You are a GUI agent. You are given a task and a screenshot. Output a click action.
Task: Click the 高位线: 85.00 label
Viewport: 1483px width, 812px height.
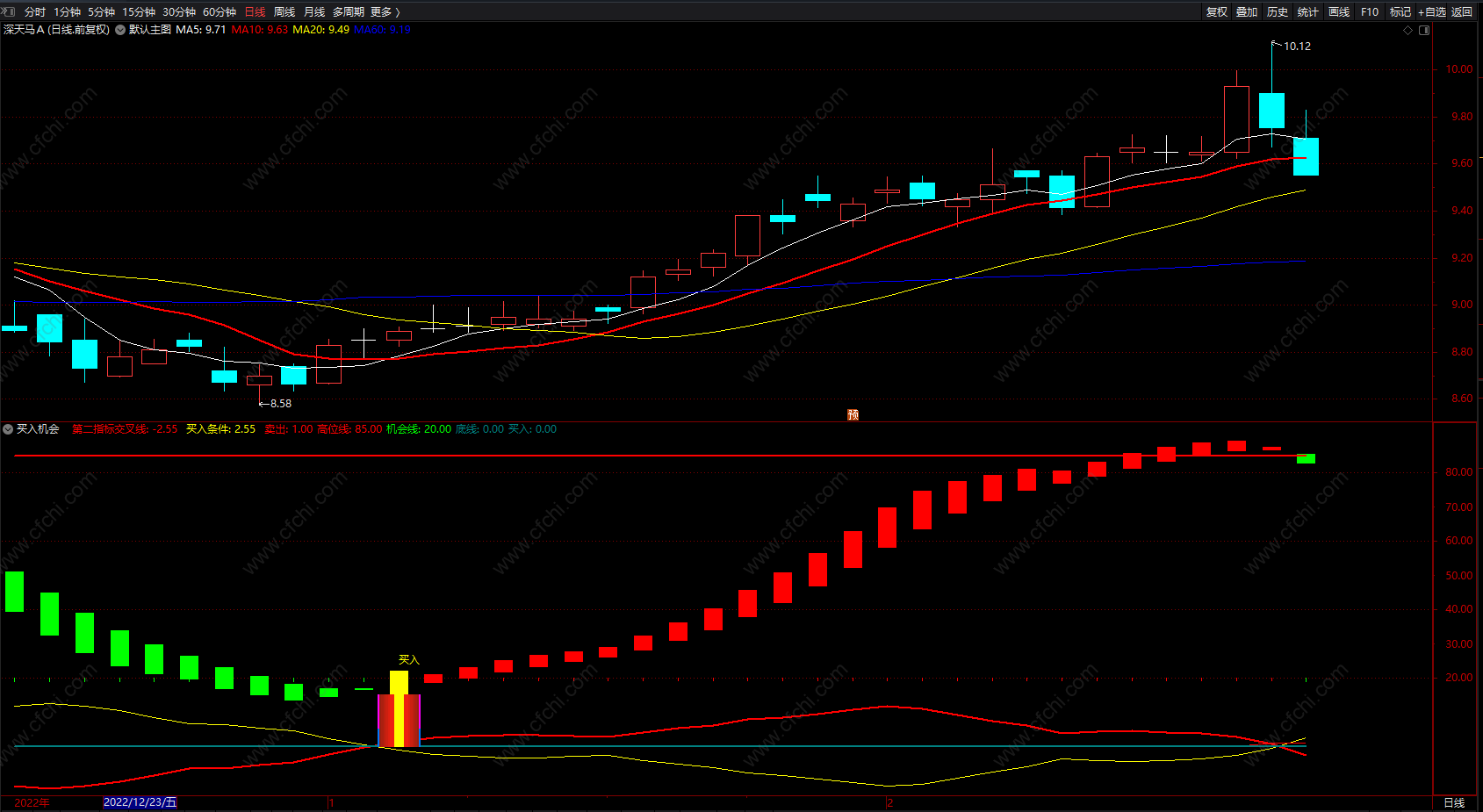[349, 429]
